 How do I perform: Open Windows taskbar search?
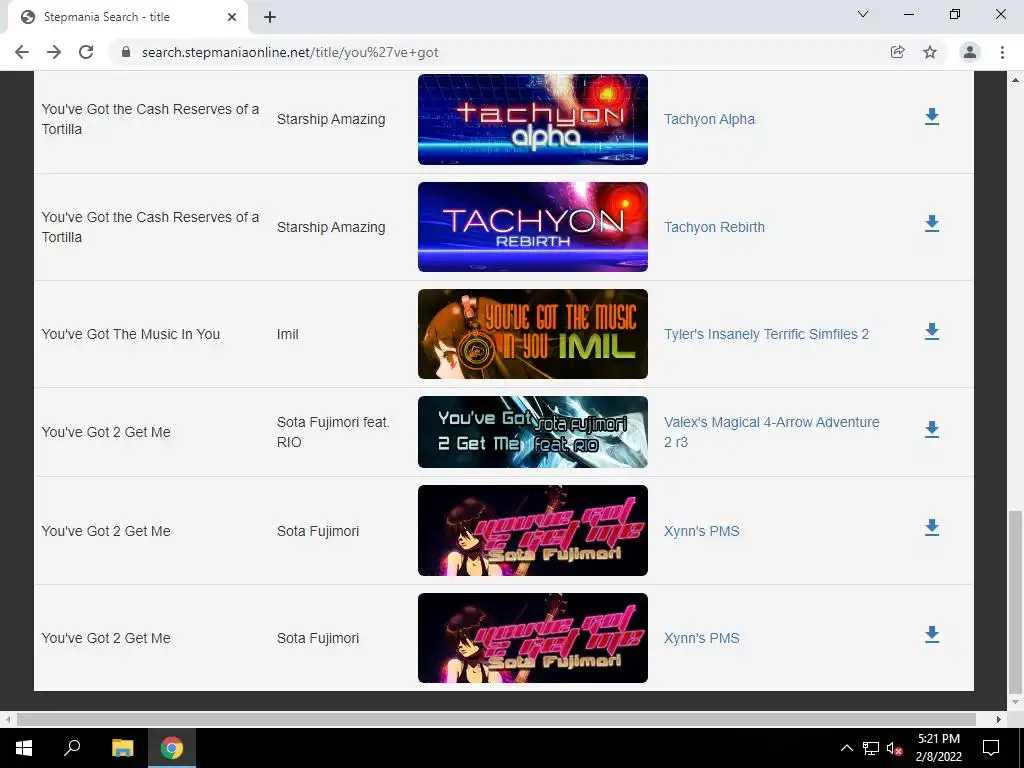coord(72,748)
